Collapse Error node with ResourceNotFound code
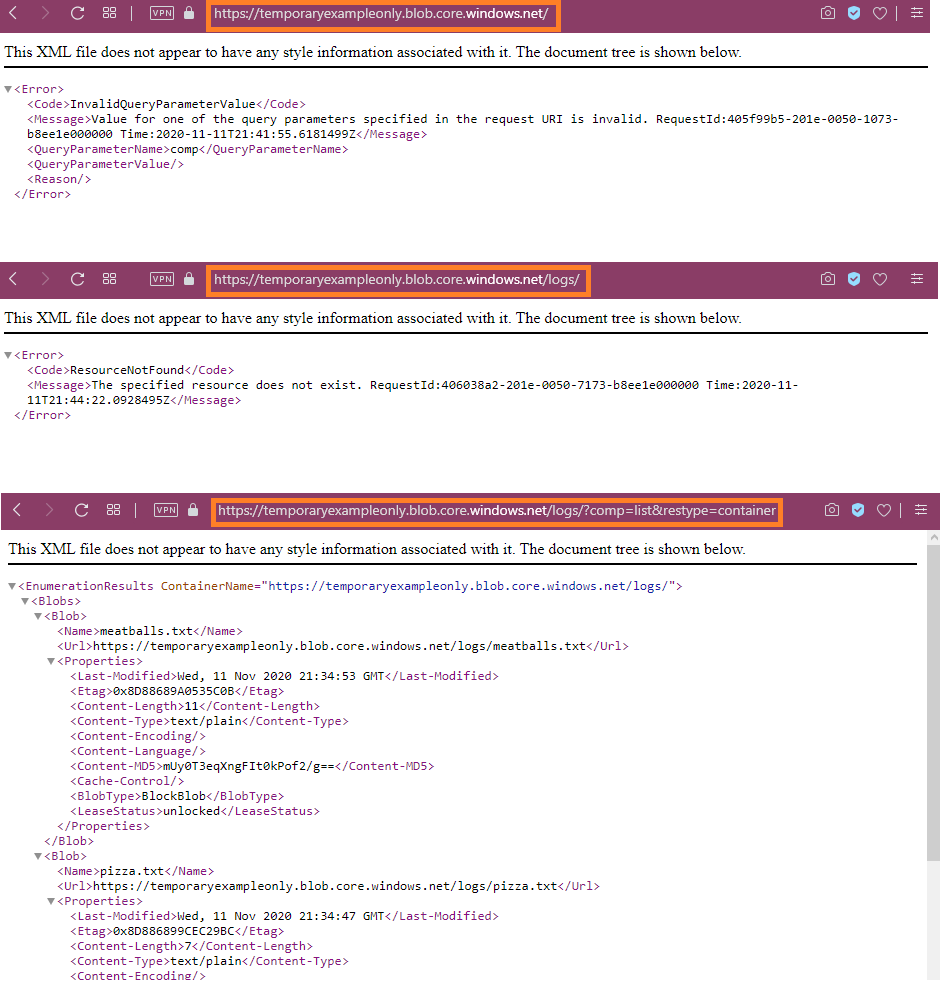The width and height of the screenshot is (941, 987). click(x=8, y=355)
